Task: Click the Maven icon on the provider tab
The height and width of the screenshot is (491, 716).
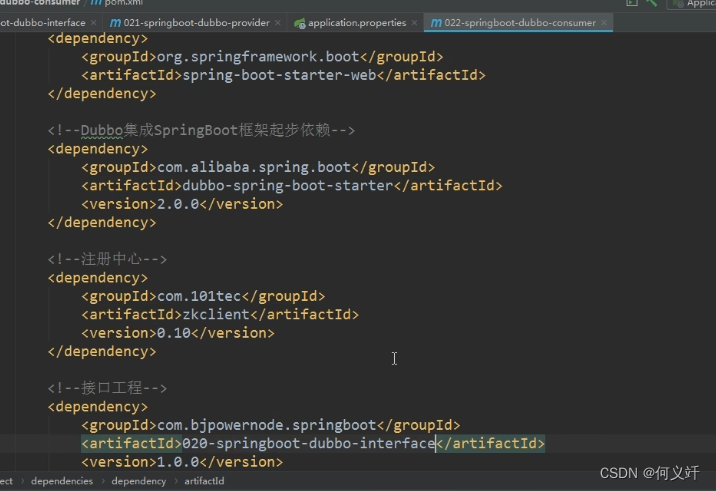Action: click(116, 23)
